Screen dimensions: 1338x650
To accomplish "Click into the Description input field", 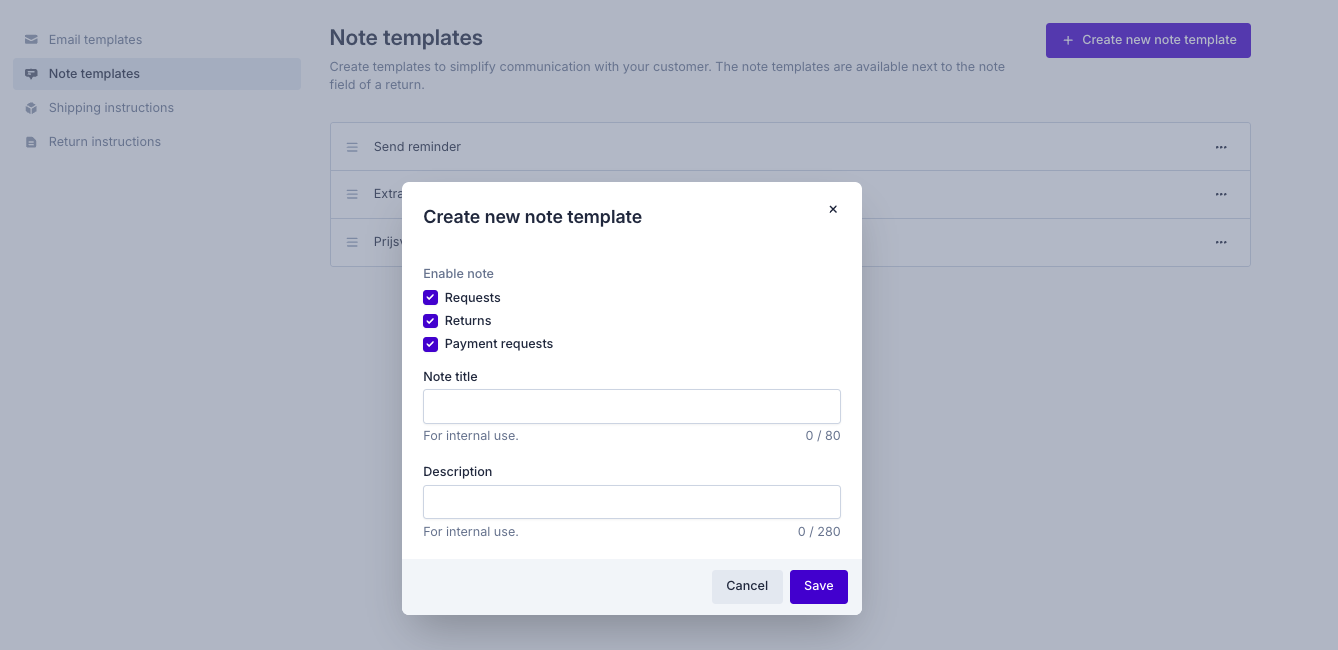I will [x=632, y=502].
